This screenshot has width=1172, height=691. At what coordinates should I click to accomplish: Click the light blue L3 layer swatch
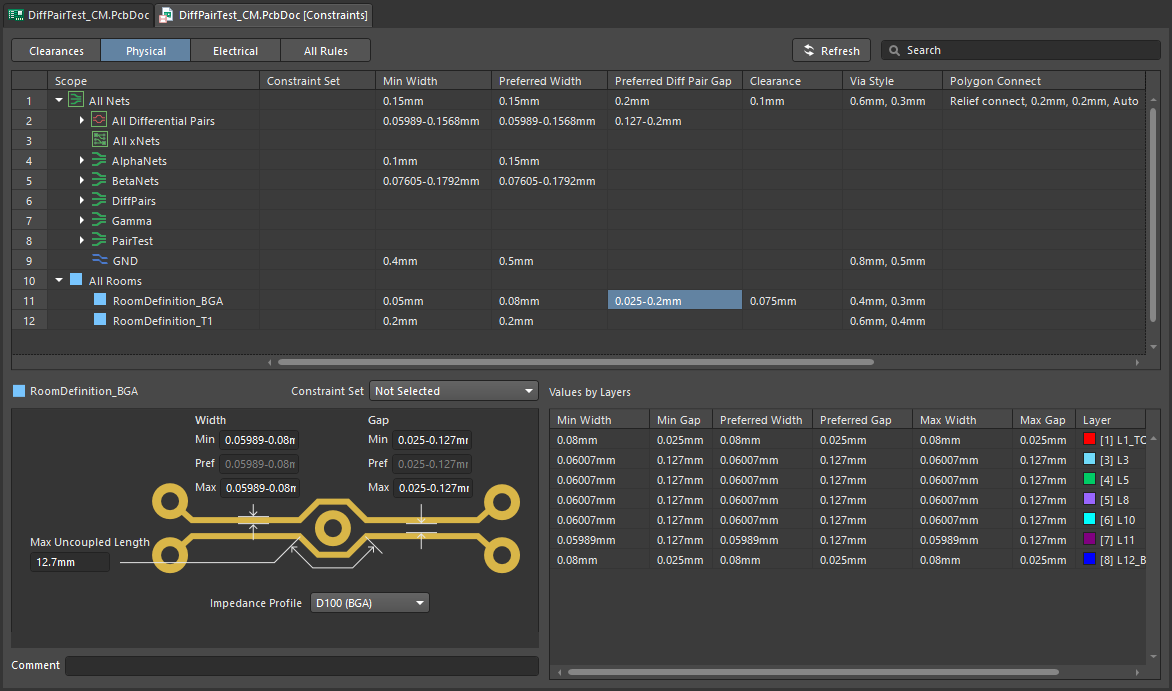tap(1089, 459)
